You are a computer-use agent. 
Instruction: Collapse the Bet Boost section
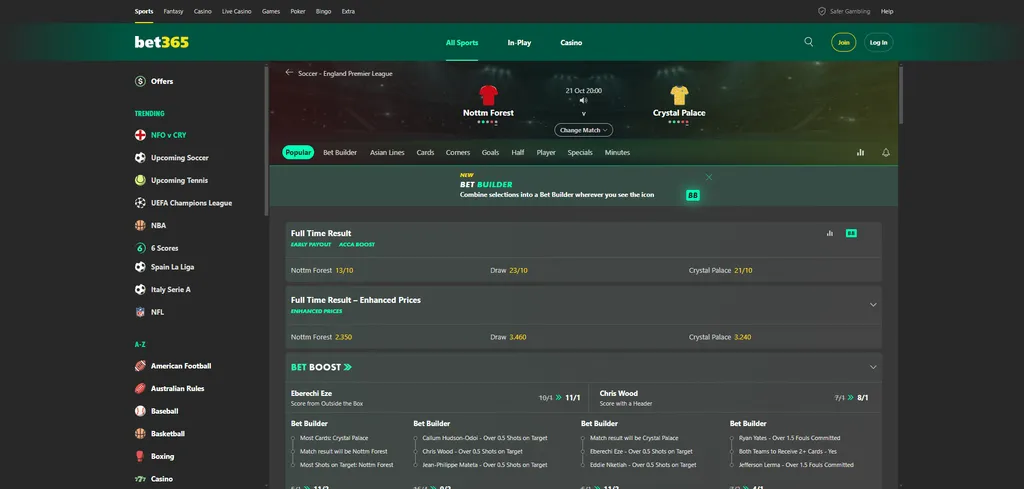pyautogui.click(x=873, y=367)
